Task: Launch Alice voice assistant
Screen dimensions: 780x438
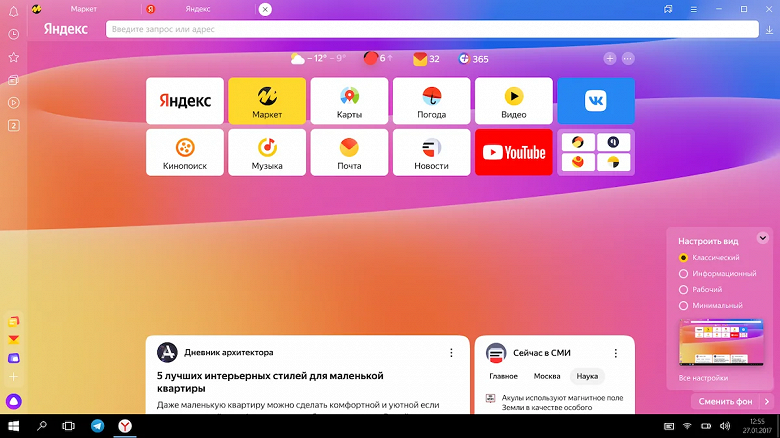Action: (13, 401)
